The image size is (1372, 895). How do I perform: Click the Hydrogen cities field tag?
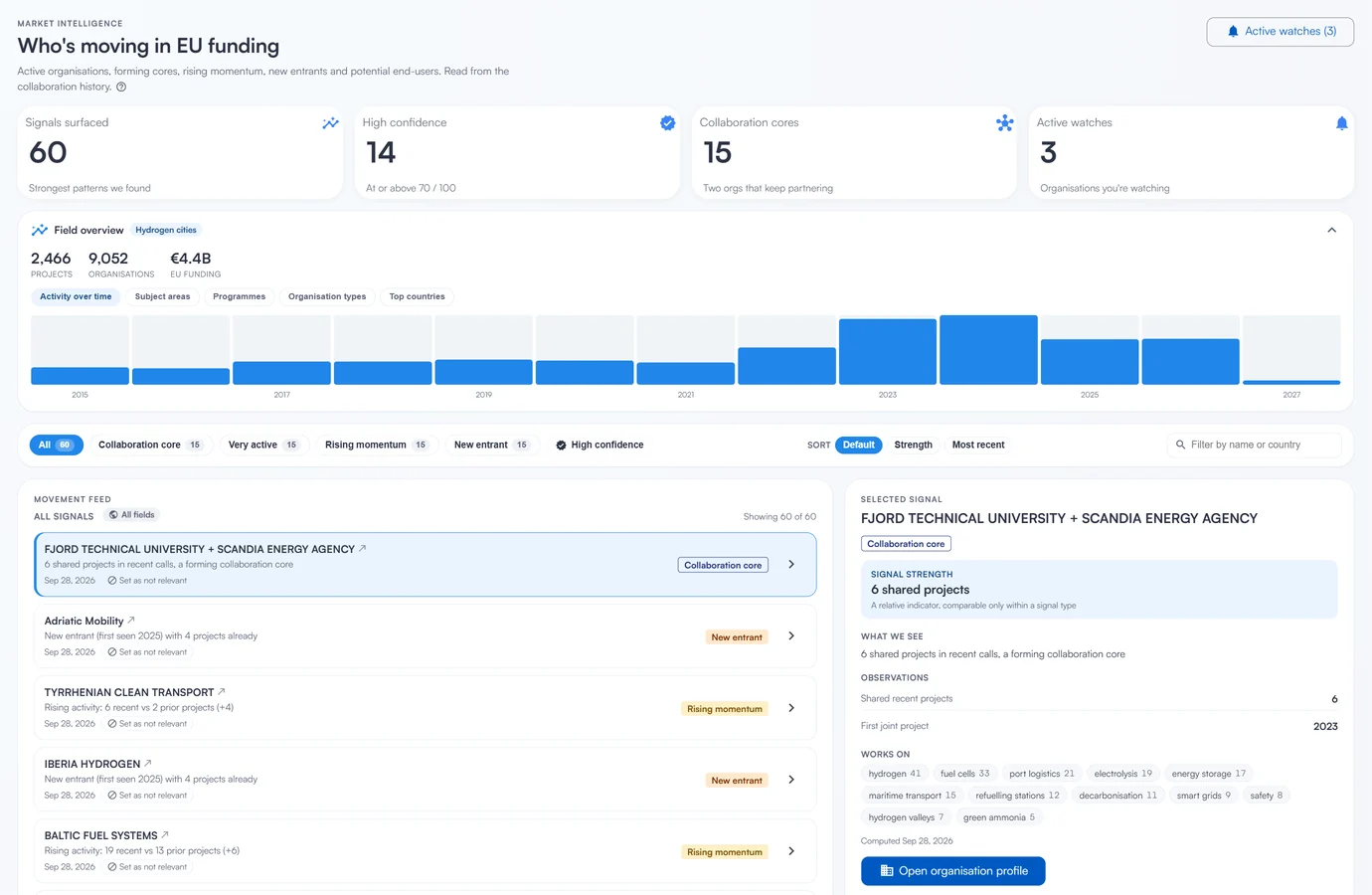click(166, 230)
